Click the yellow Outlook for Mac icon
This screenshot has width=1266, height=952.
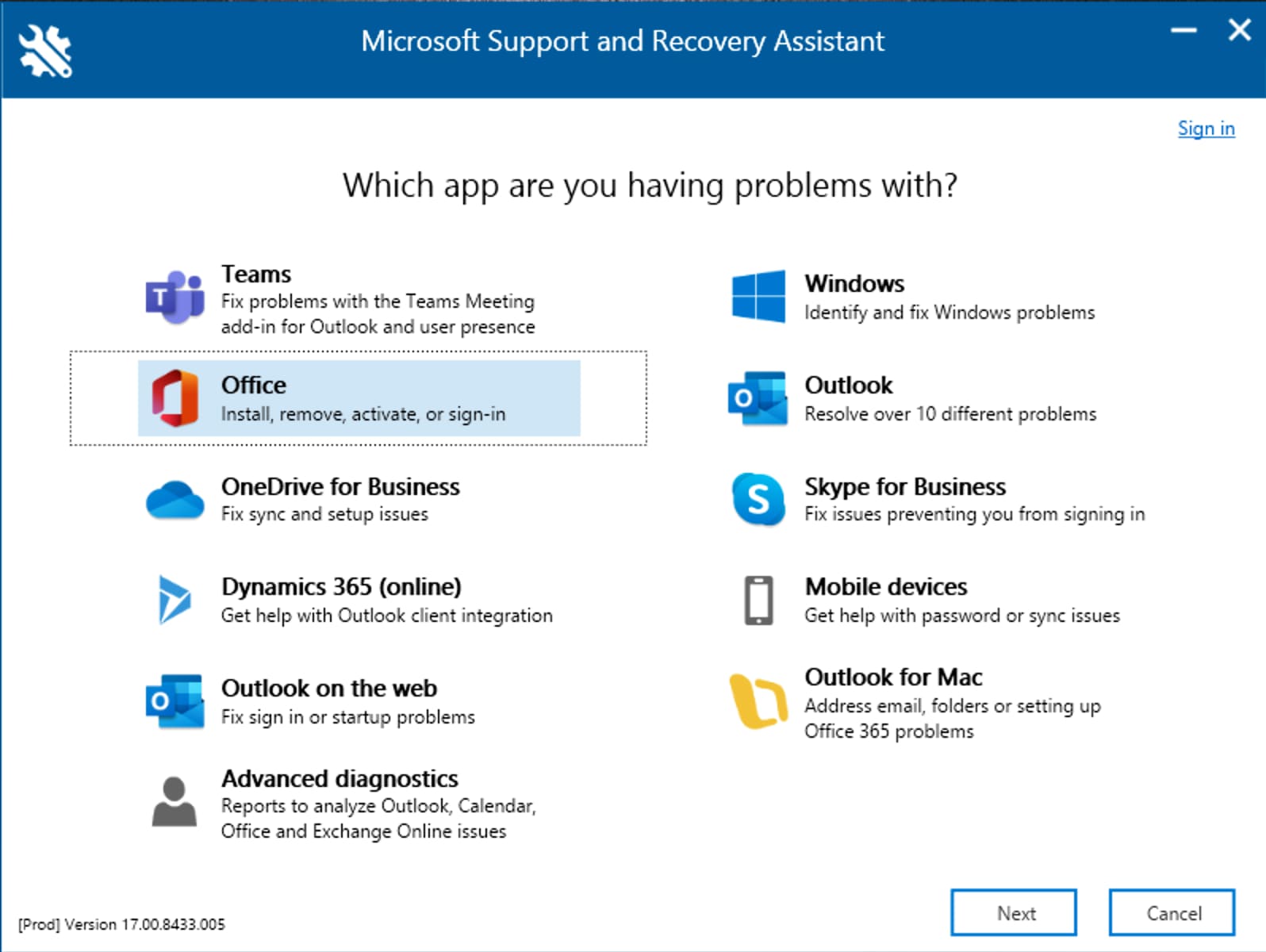point(758,701)
